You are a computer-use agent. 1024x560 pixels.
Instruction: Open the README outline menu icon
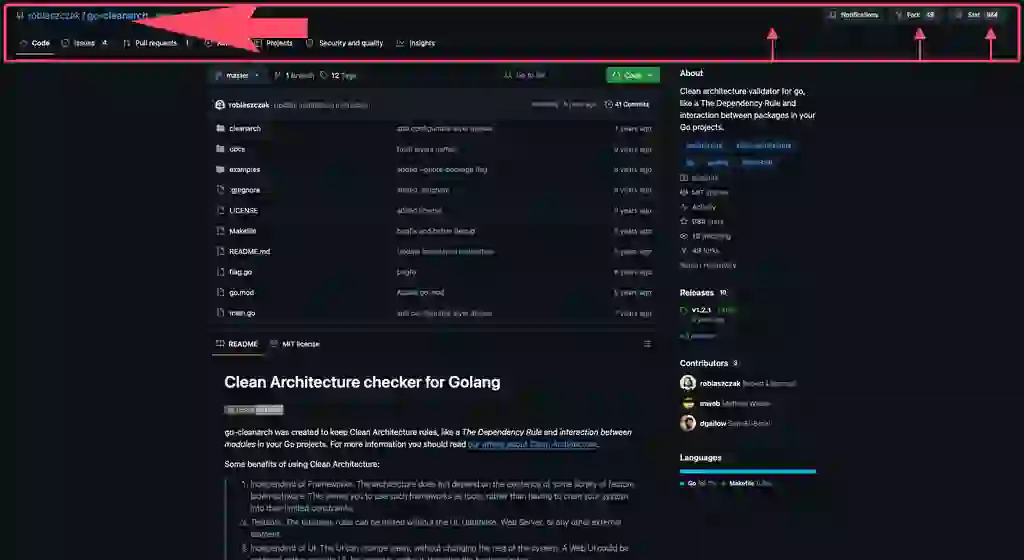pos(647,344)
